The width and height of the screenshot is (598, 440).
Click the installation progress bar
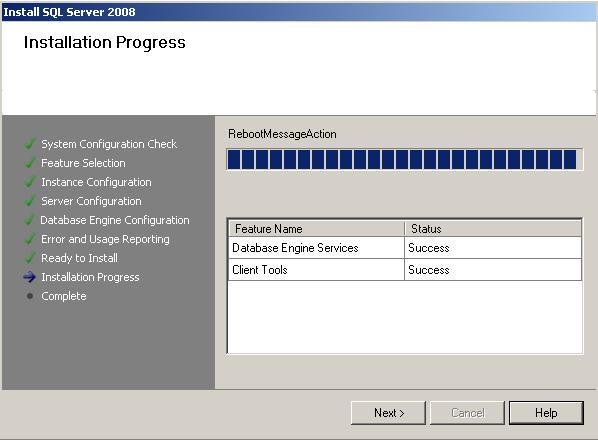pyautogui.click(x=405, y=159)
